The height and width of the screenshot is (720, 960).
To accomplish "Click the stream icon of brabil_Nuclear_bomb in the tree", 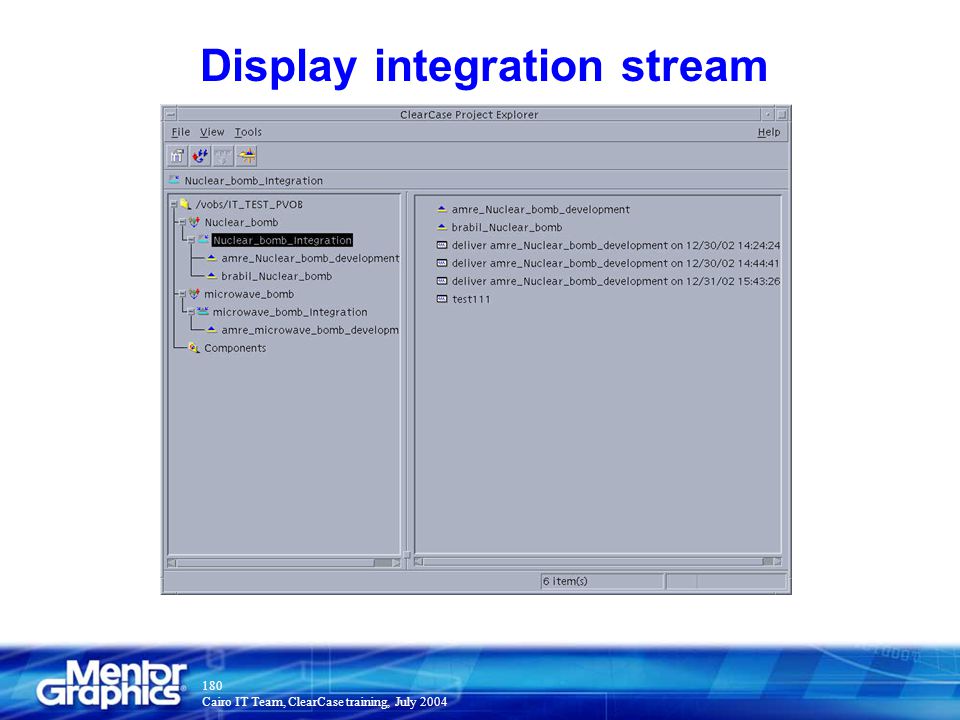I will [x=212, y=276].
